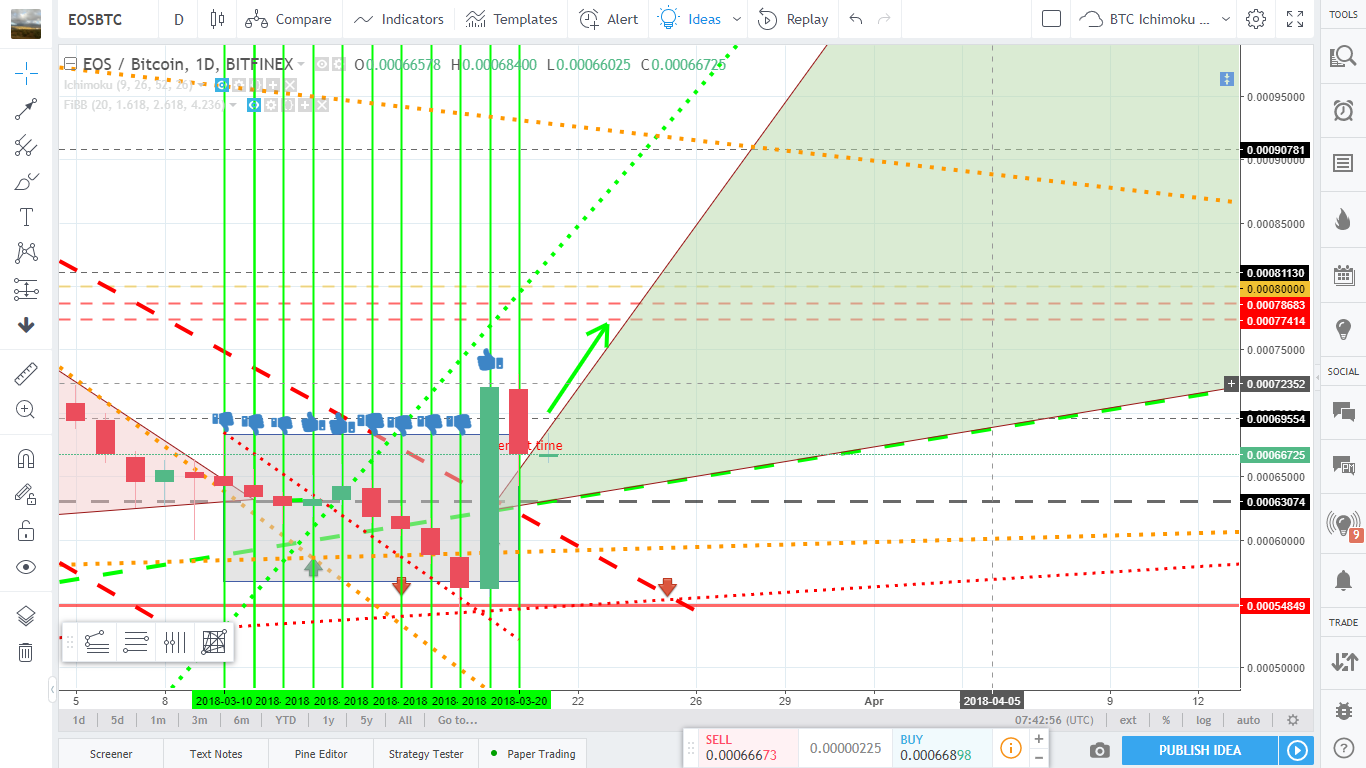Open the prediction and measurement tools
1366x768 pixels.
26,290
